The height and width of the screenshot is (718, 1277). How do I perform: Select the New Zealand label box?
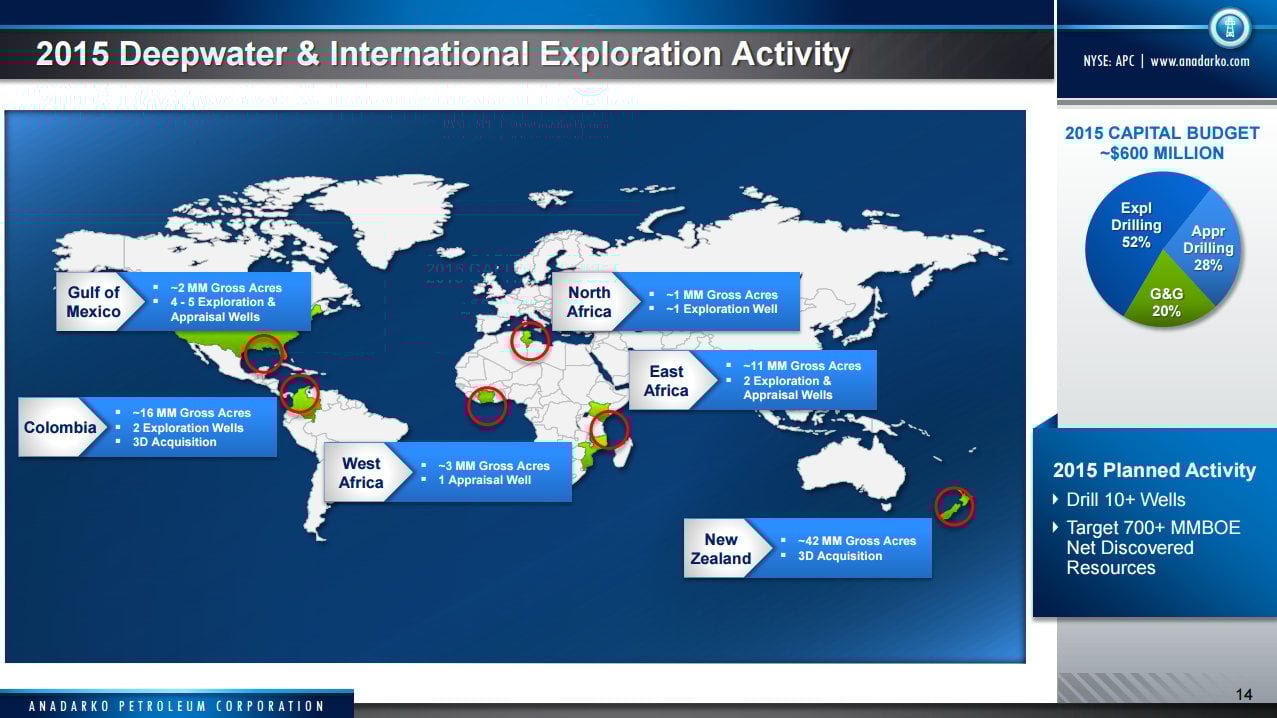pyautogui.click(x=721, y=549)
